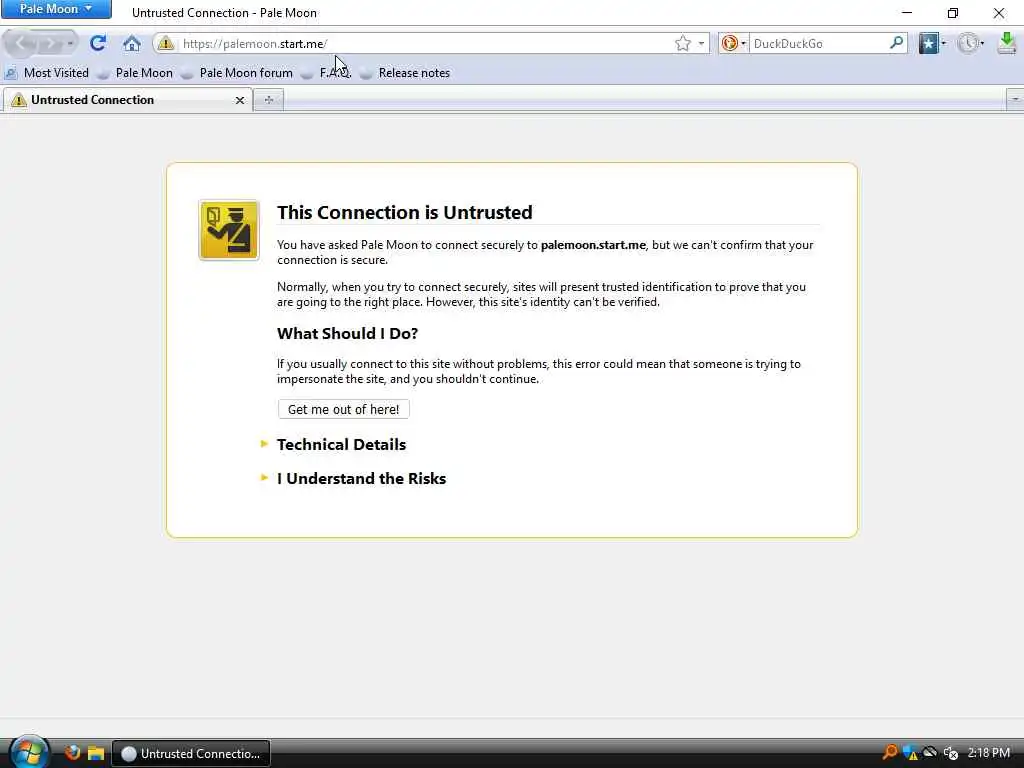Click the untrusted warning icon in address bar

pos(166,44)
